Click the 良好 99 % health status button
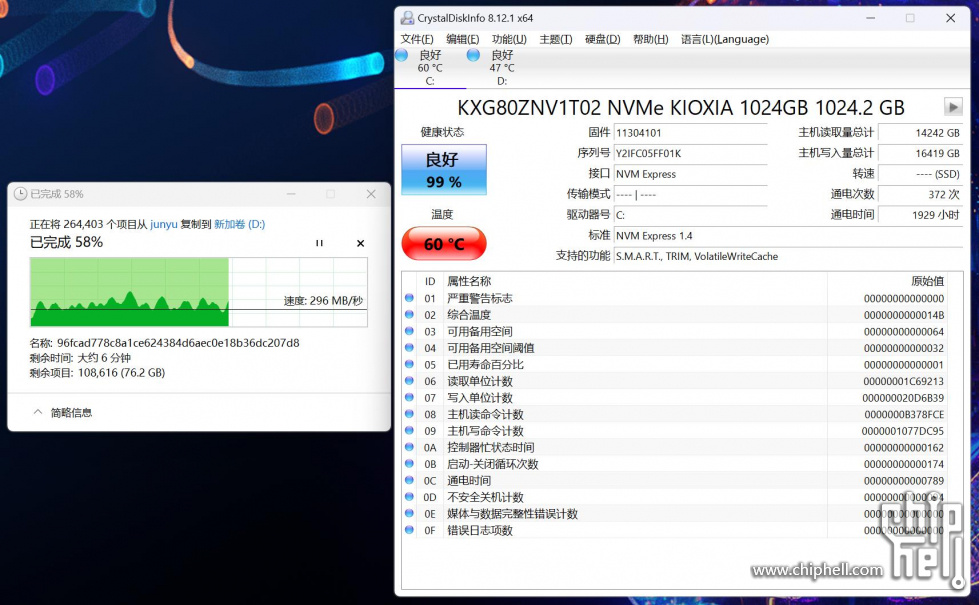 (444, 170)
